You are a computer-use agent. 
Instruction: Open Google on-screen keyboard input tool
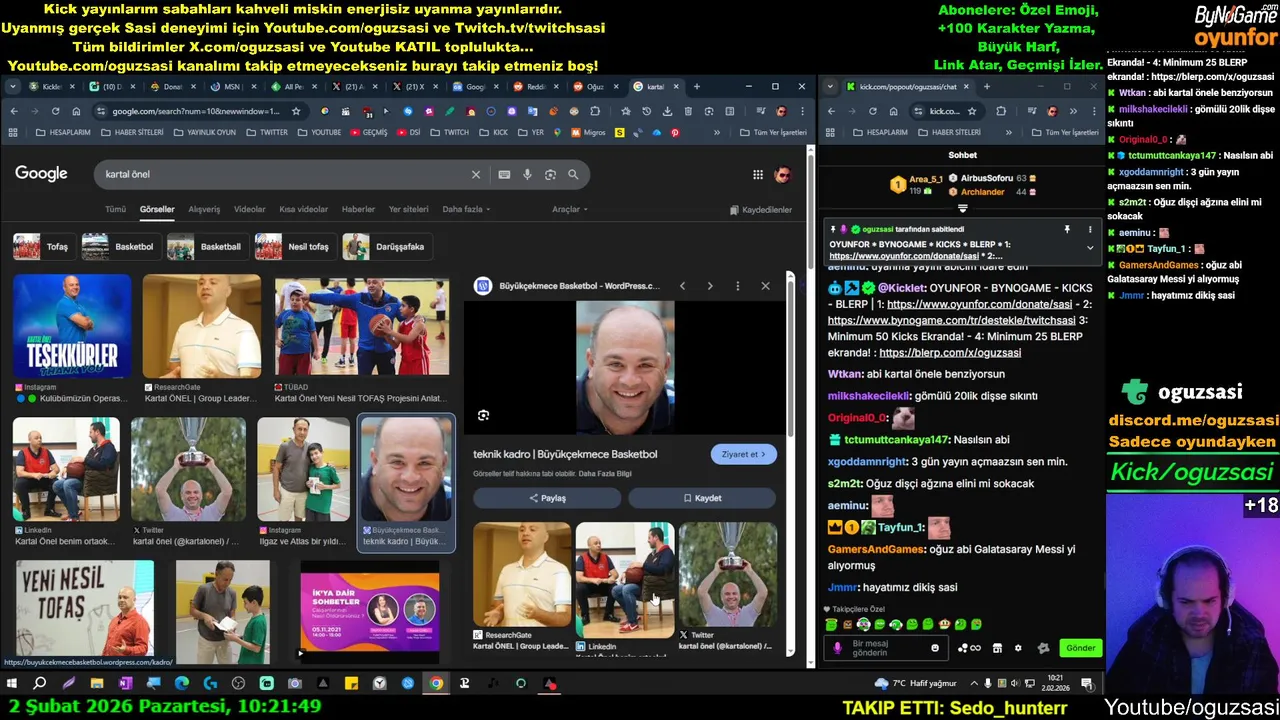coord(504,174)
